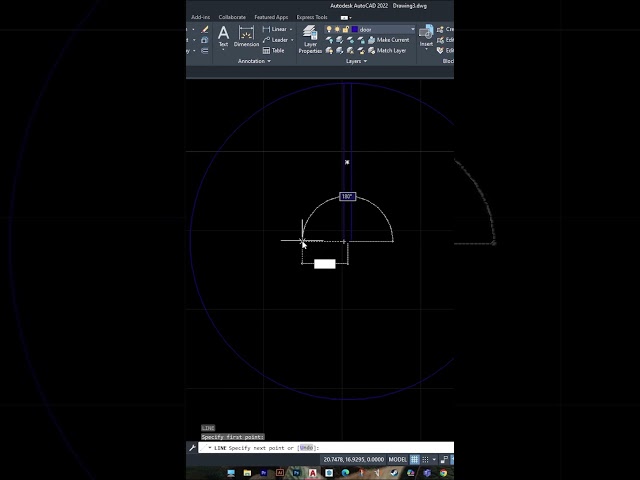The width and height of the screenshot is (640, 480).
Task: Open Google Chrome in taskbar
Action: pos(443,473)
